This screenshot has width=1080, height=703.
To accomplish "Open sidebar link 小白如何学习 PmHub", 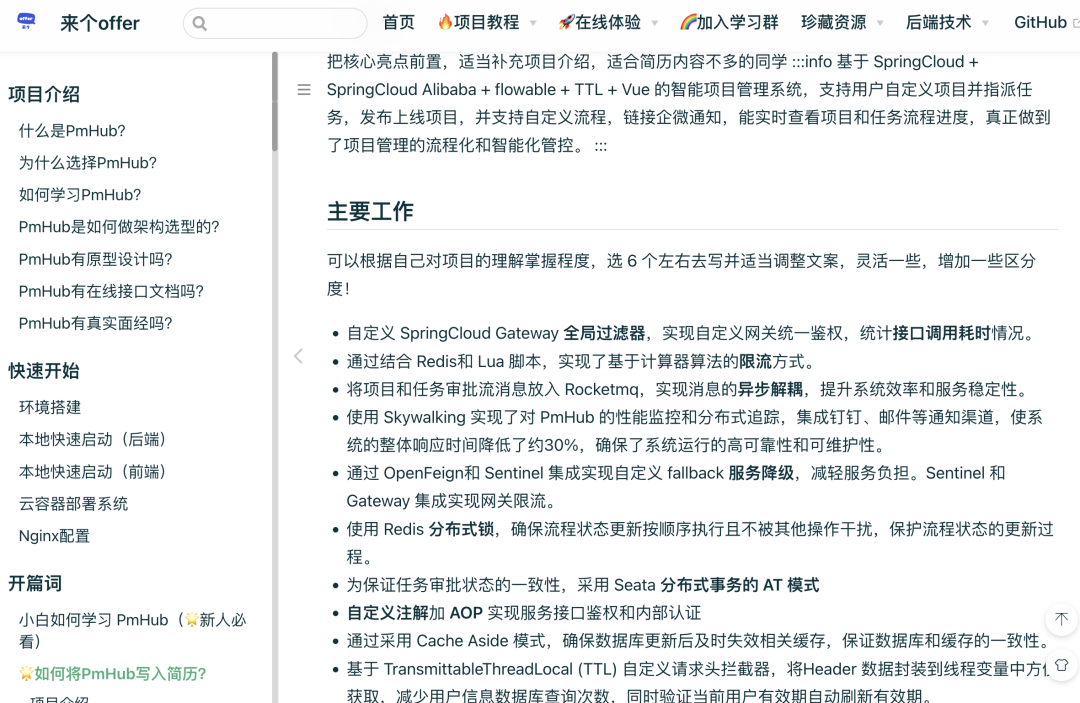I will click(132, 630).
